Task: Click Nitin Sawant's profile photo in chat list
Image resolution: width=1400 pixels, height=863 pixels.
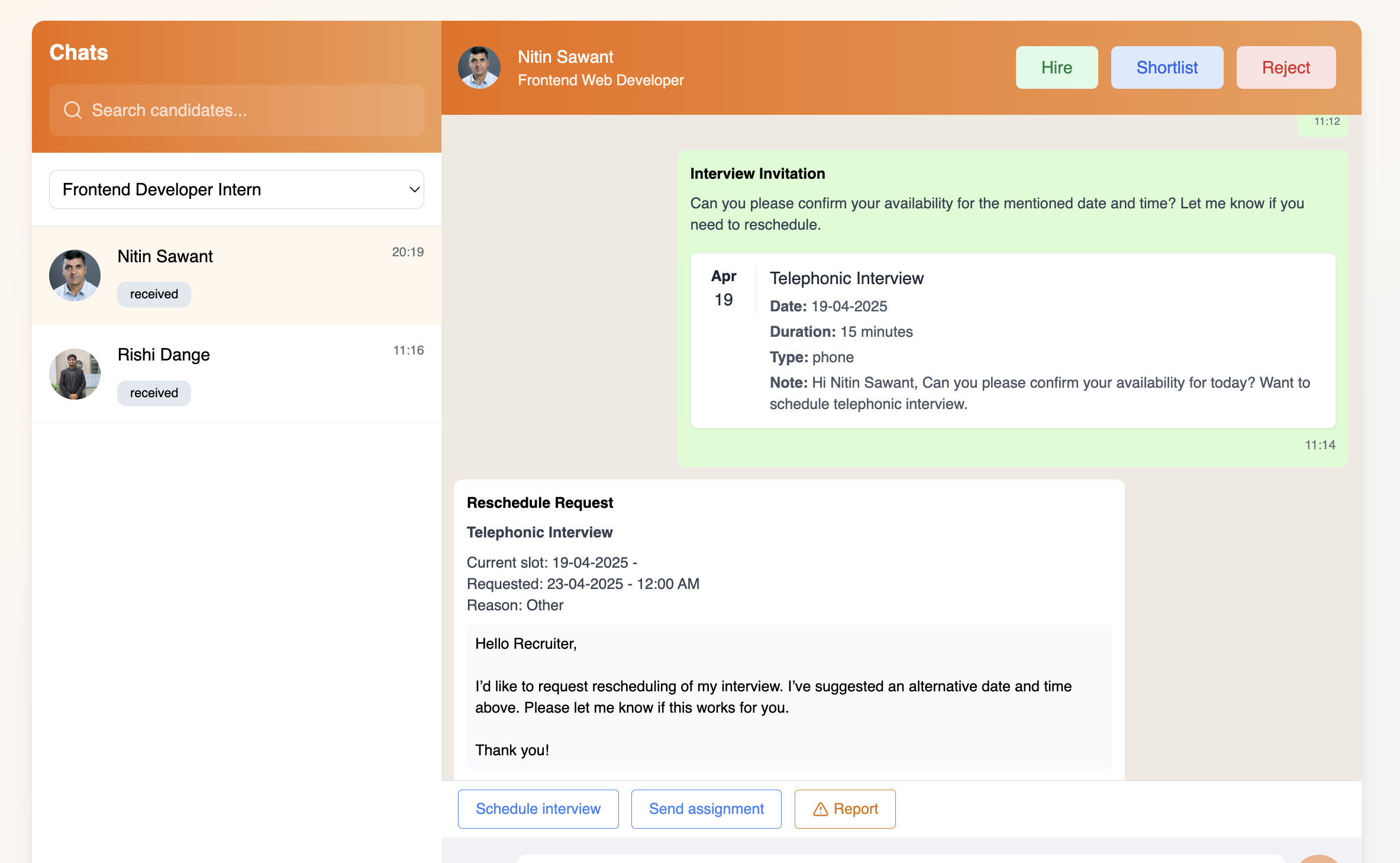Action: (x=75, y=275)
